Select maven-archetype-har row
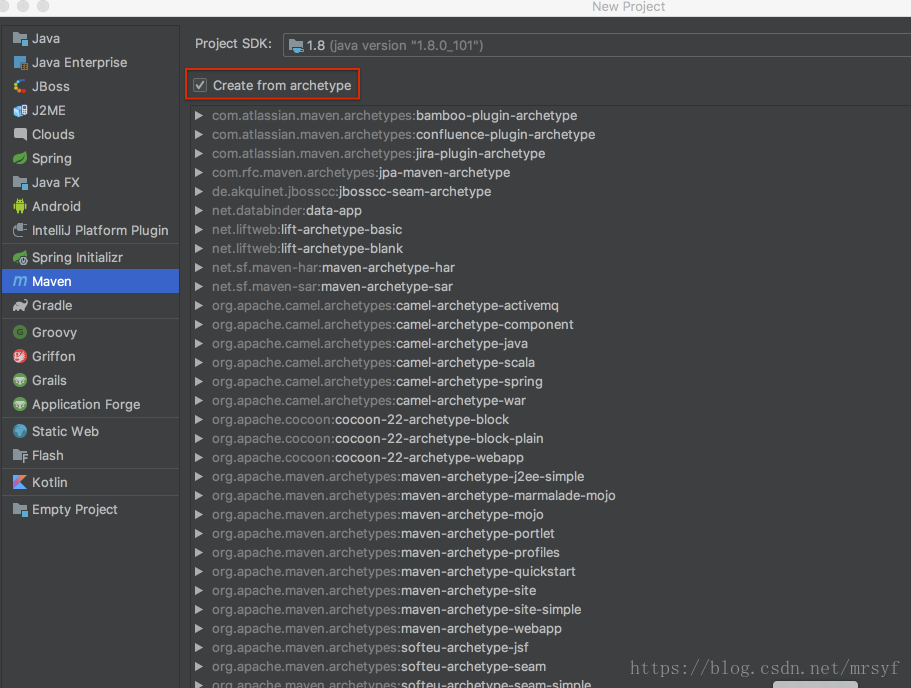 pyautogui.click(x=550, y=268)
